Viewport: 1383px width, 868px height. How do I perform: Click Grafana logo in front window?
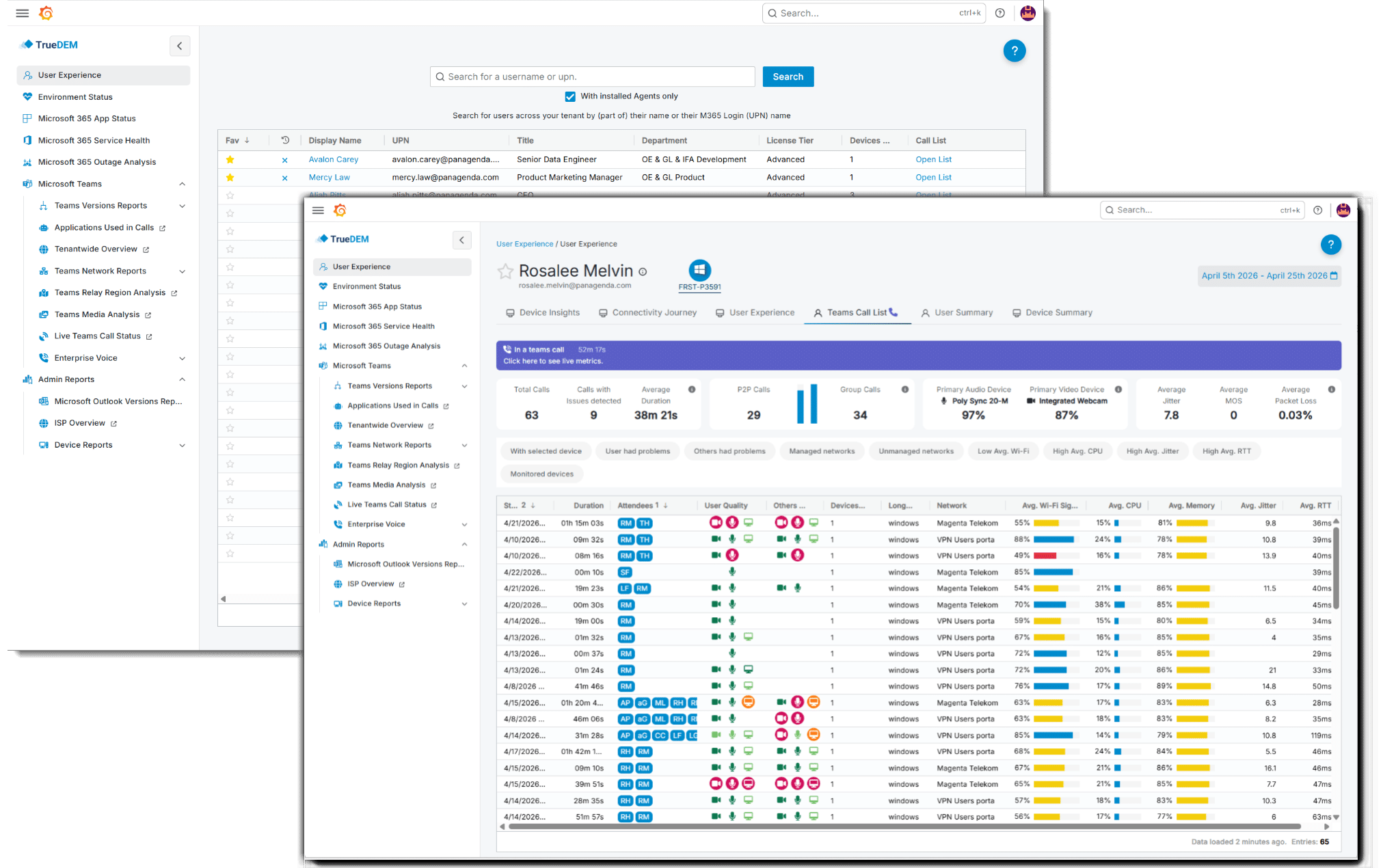tap(340, 211)
